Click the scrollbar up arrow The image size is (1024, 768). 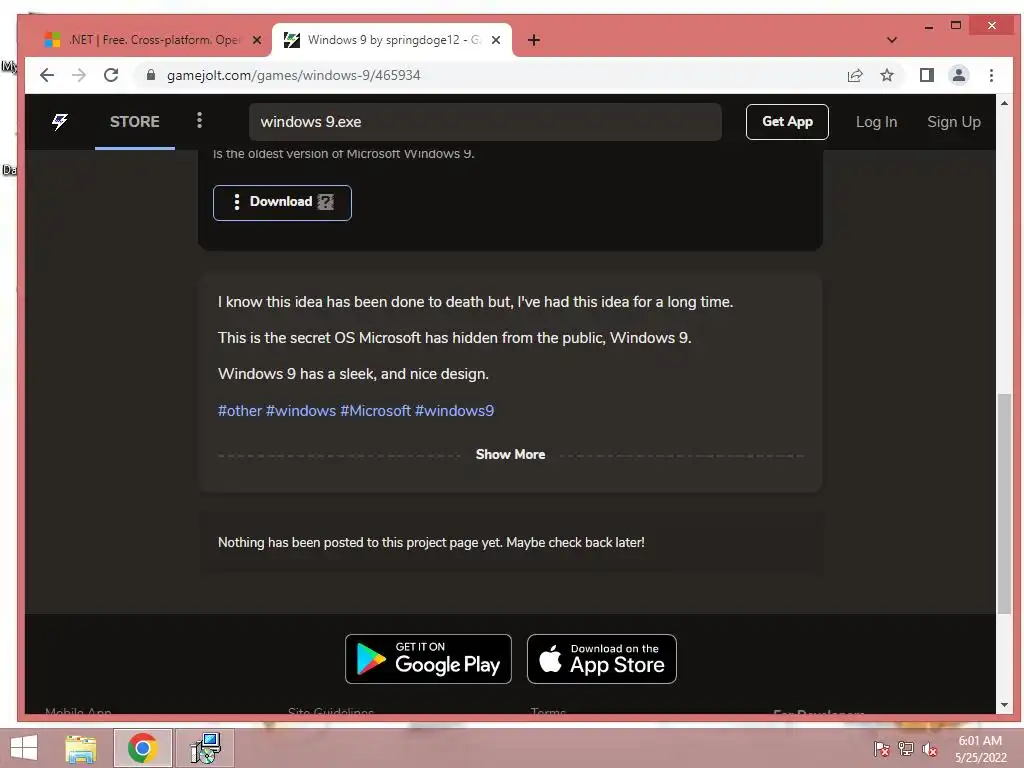(x=1004, y=103)
